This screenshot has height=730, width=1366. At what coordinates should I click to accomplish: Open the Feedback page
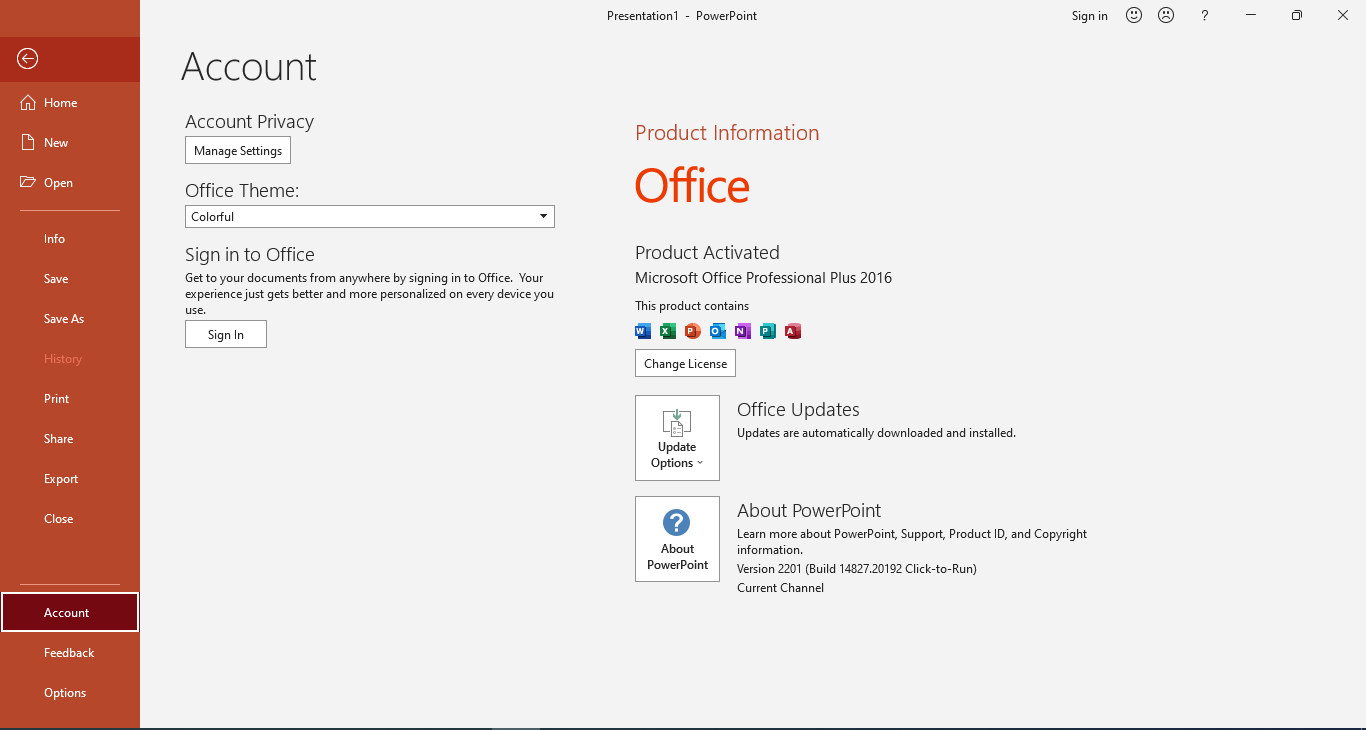click(70, 653)
